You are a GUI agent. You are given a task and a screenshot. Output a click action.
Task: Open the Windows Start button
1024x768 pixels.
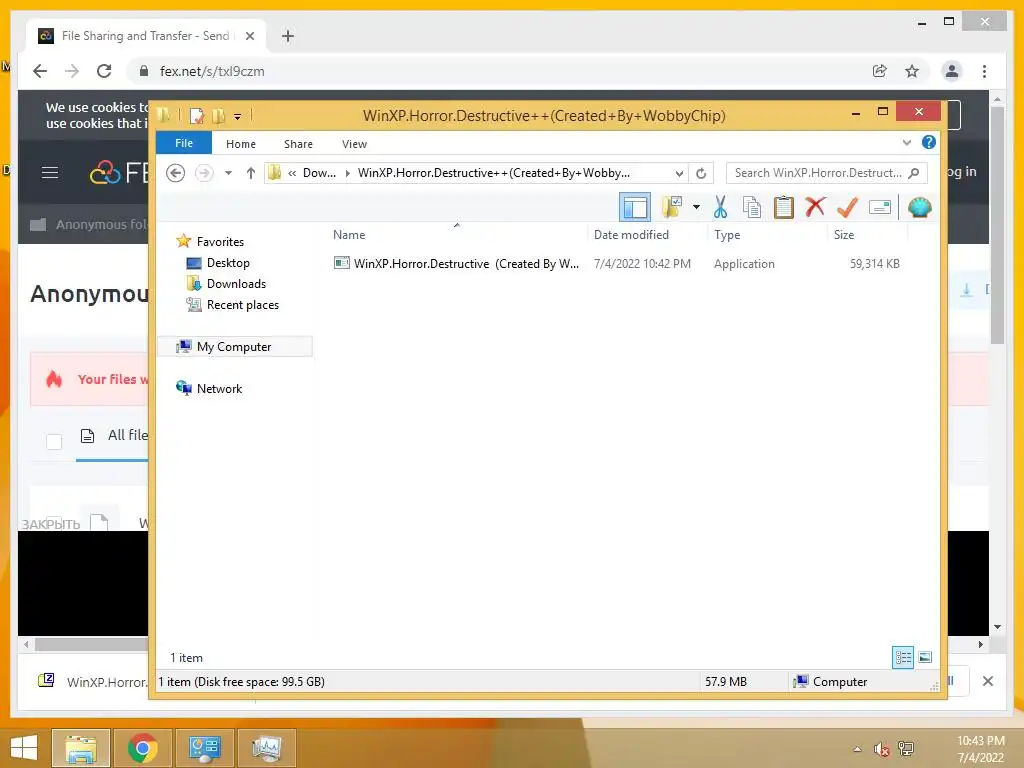24,748
